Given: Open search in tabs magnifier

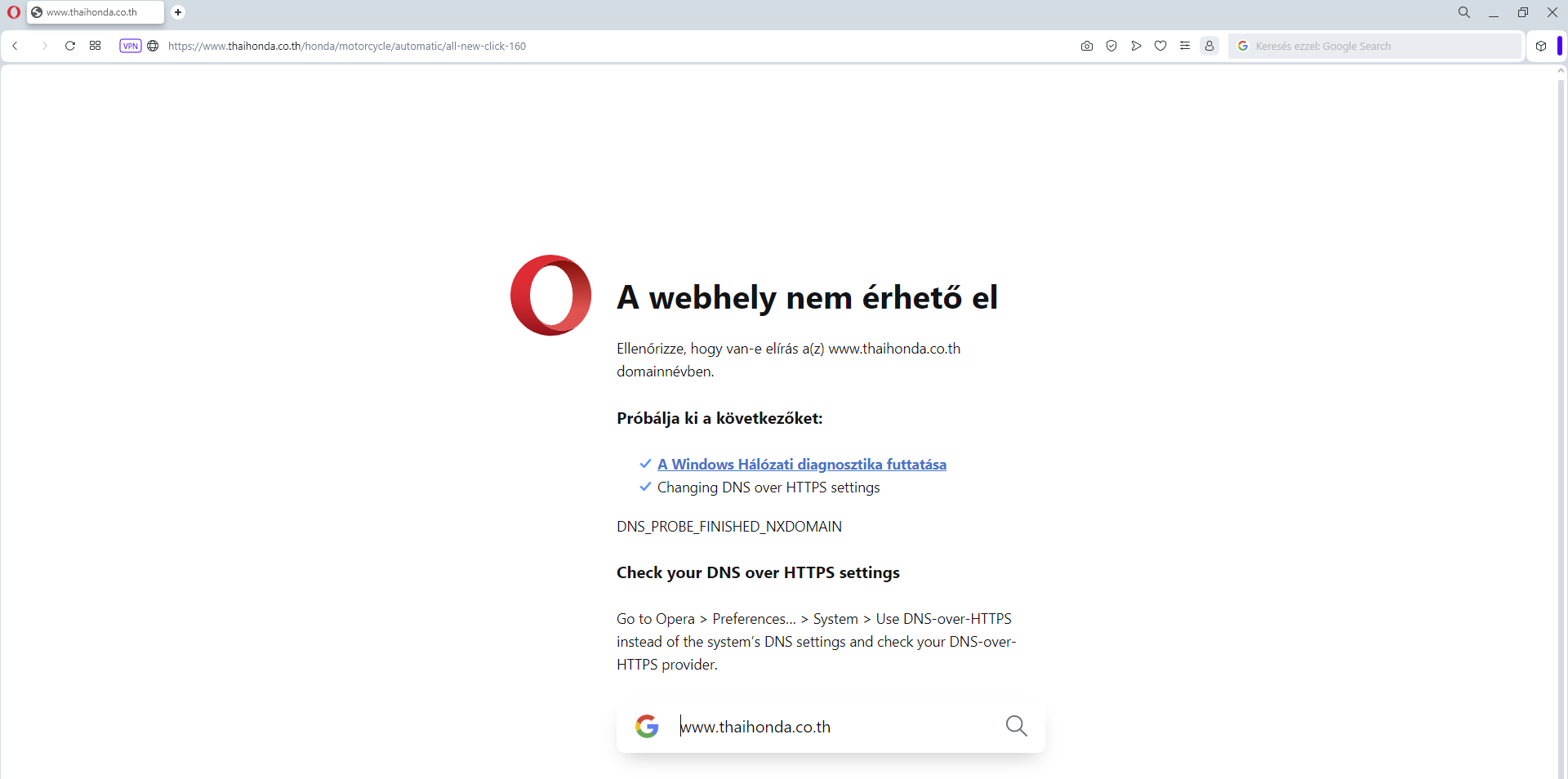Looking at the screenshot, I should click(1464, 12).
